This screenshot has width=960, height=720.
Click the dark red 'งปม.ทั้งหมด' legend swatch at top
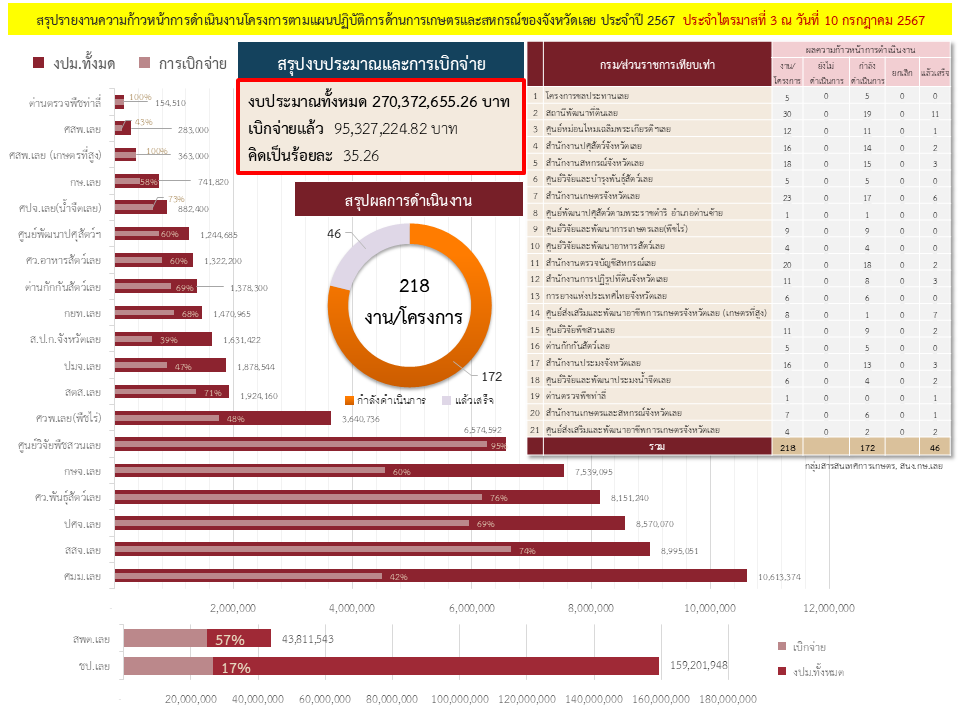[x=39, y=62]
